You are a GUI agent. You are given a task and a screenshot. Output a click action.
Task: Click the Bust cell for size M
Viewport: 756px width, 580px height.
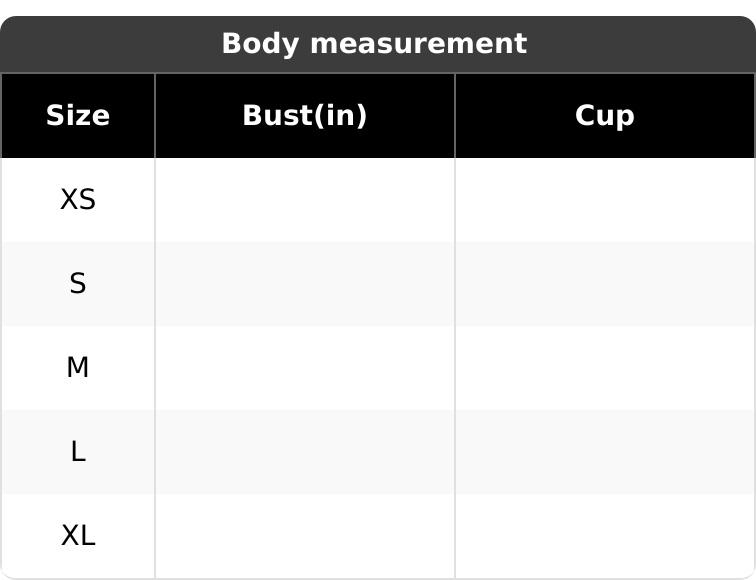(x=305, y=368)
